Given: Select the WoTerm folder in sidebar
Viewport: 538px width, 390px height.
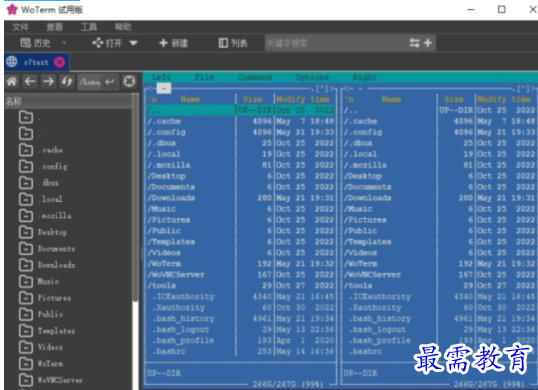Looking at the screenshot, I should click(x=50, y=364).
